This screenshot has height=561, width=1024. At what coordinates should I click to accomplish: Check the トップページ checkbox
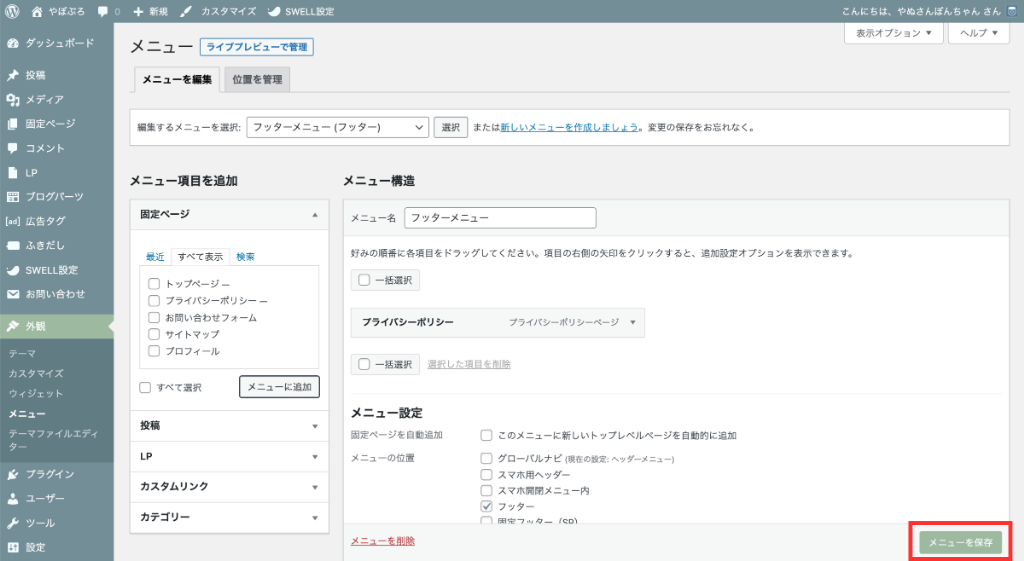154,283
